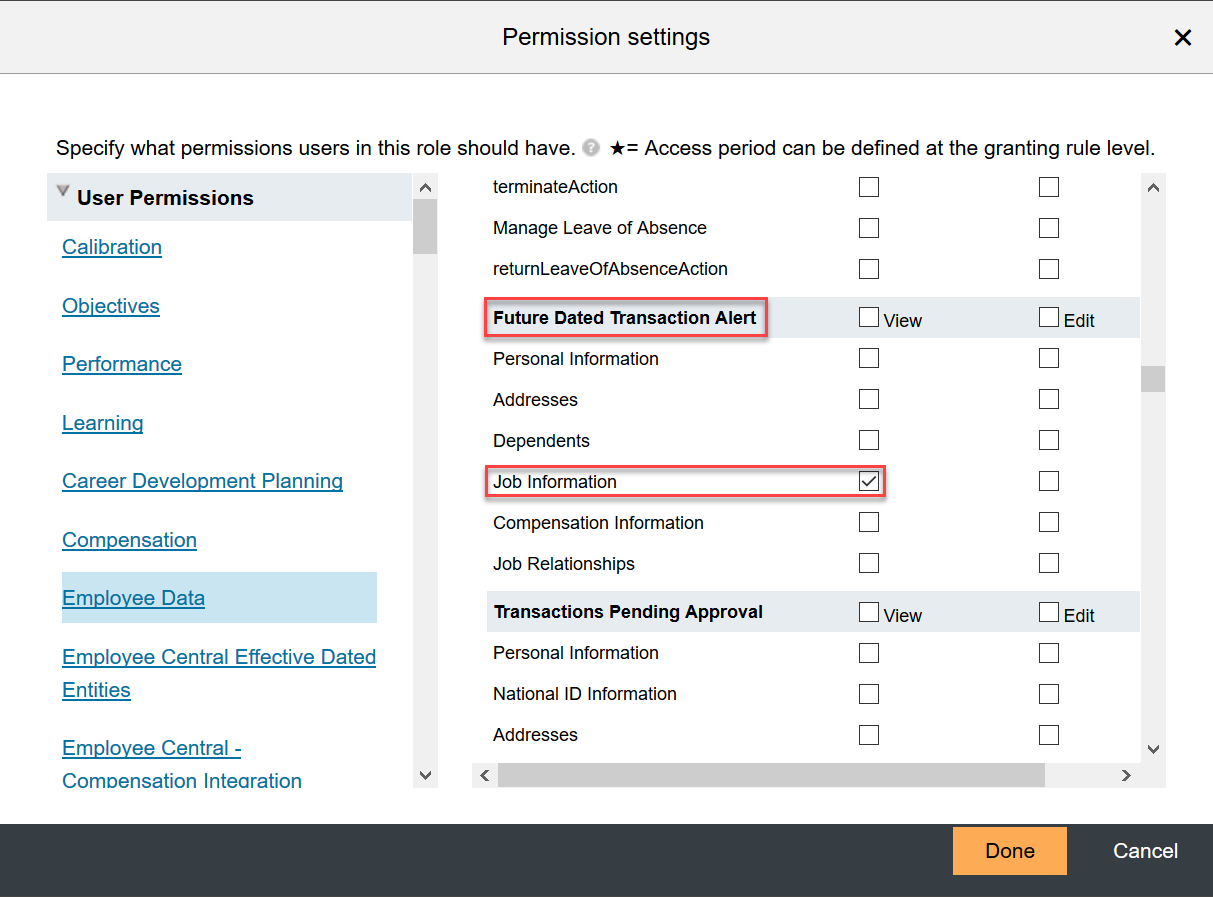Click the horizontal scrollbar thumb
The height and width of the screenshot is (897, 1213).
(771, 775)
